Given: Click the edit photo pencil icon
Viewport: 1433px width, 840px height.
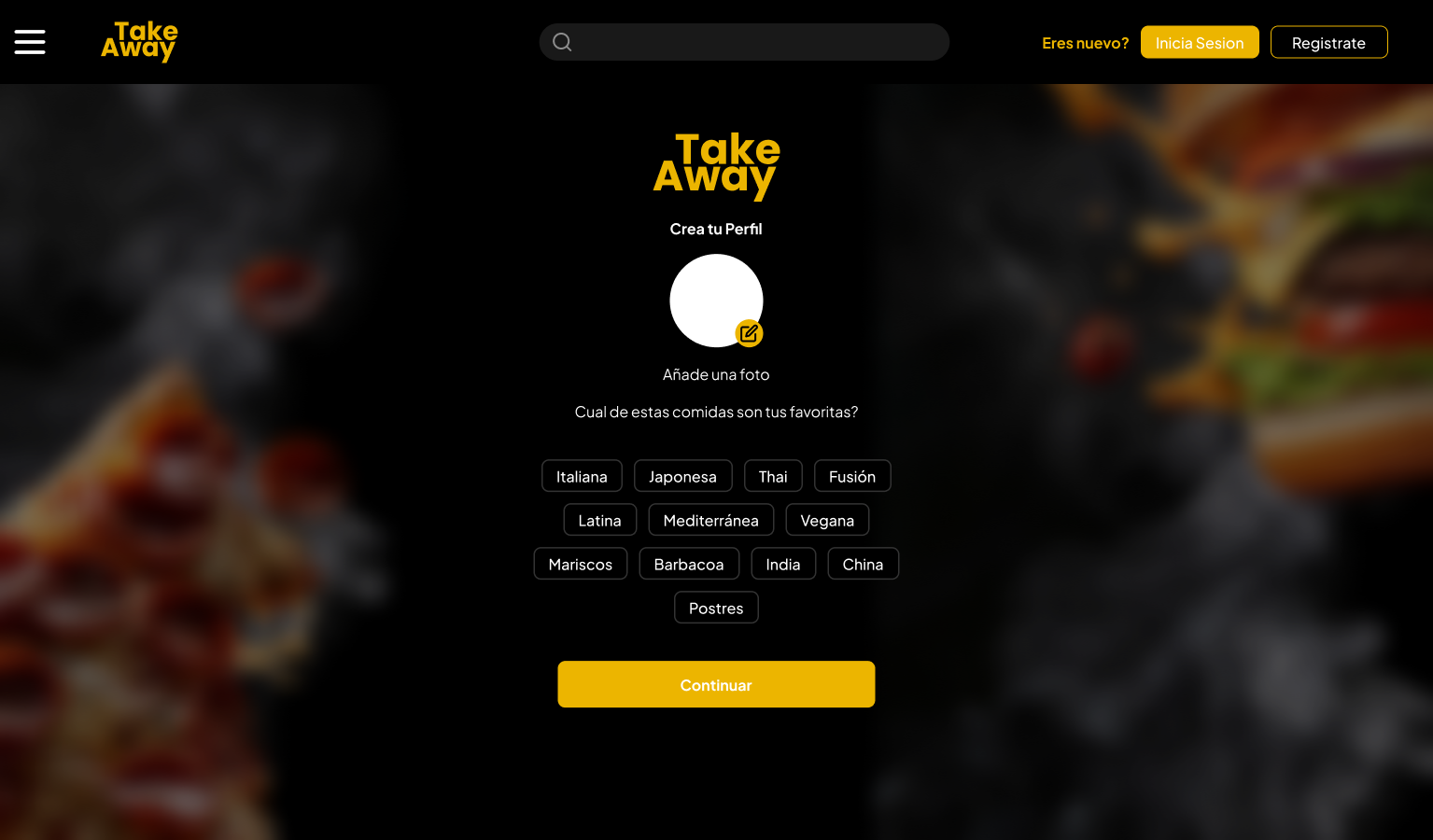Looking at the screenshot, I should coord(749,333).
